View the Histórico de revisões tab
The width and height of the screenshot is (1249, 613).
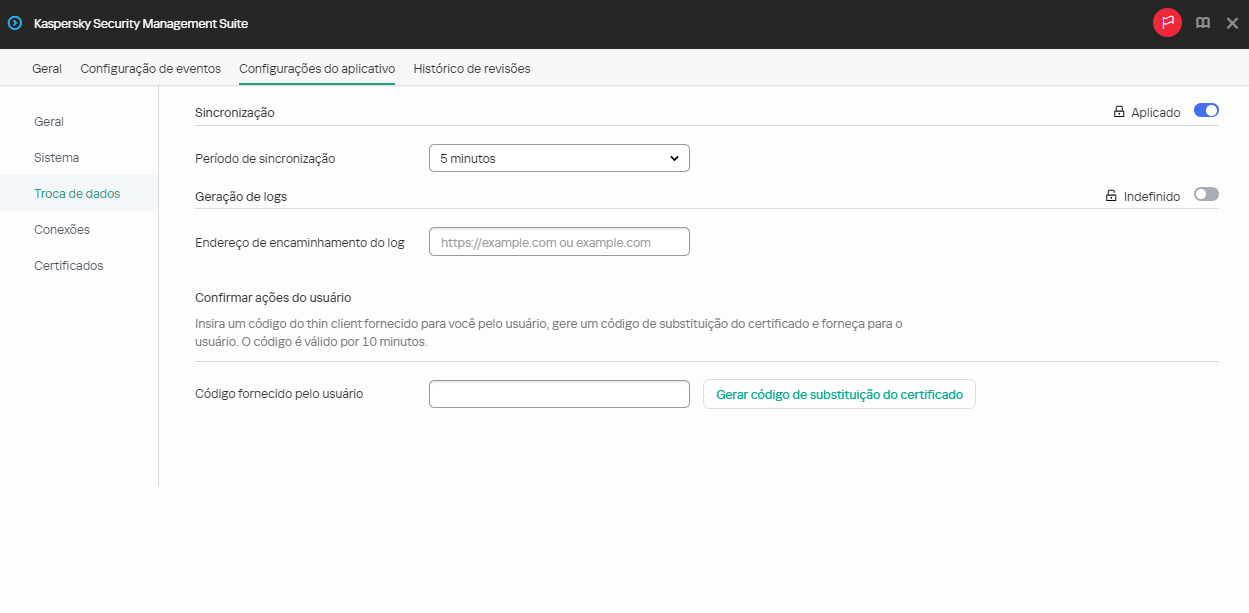click(470, 68)
